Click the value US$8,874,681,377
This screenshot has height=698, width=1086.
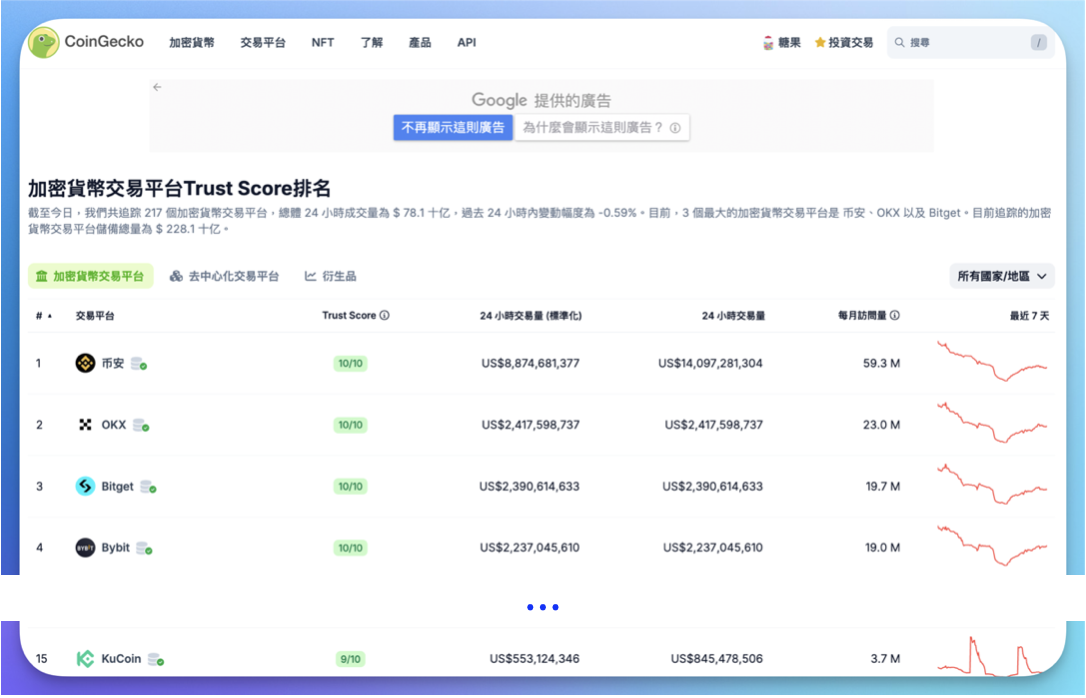tap(531, 363)
